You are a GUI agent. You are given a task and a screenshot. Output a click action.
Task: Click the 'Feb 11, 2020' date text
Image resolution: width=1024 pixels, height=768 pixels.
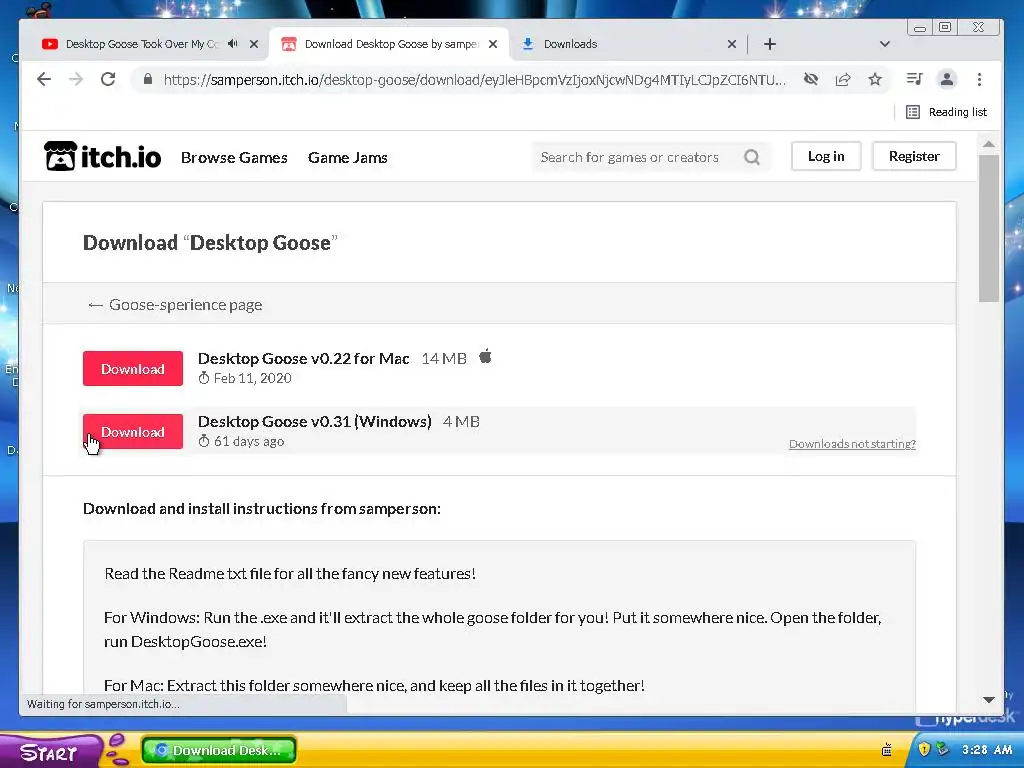(x=253, y=378)
